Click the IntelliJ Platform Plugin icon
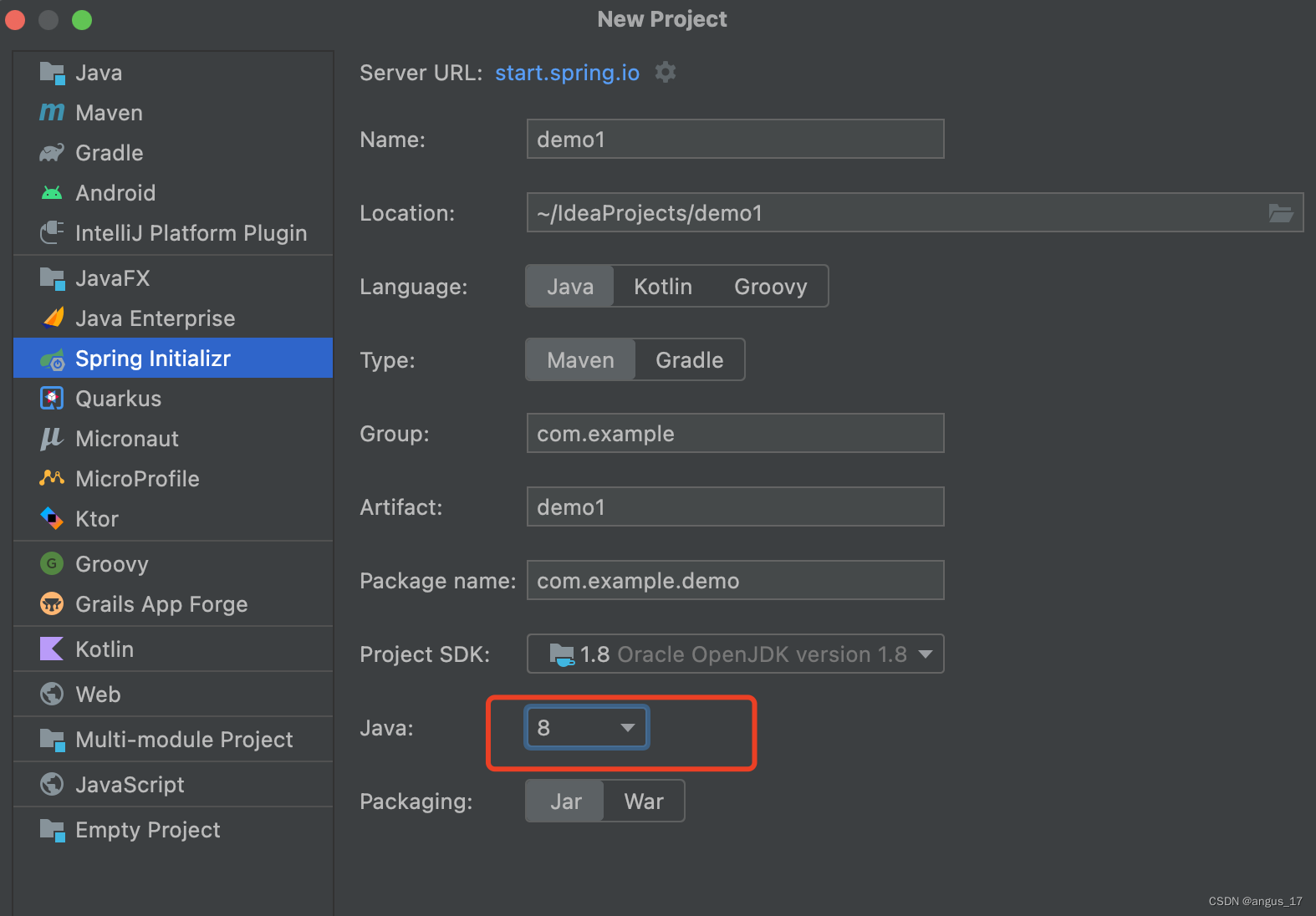Image resolution: width=1316 pixels, height=916 pixels. [x=52, y=232]
